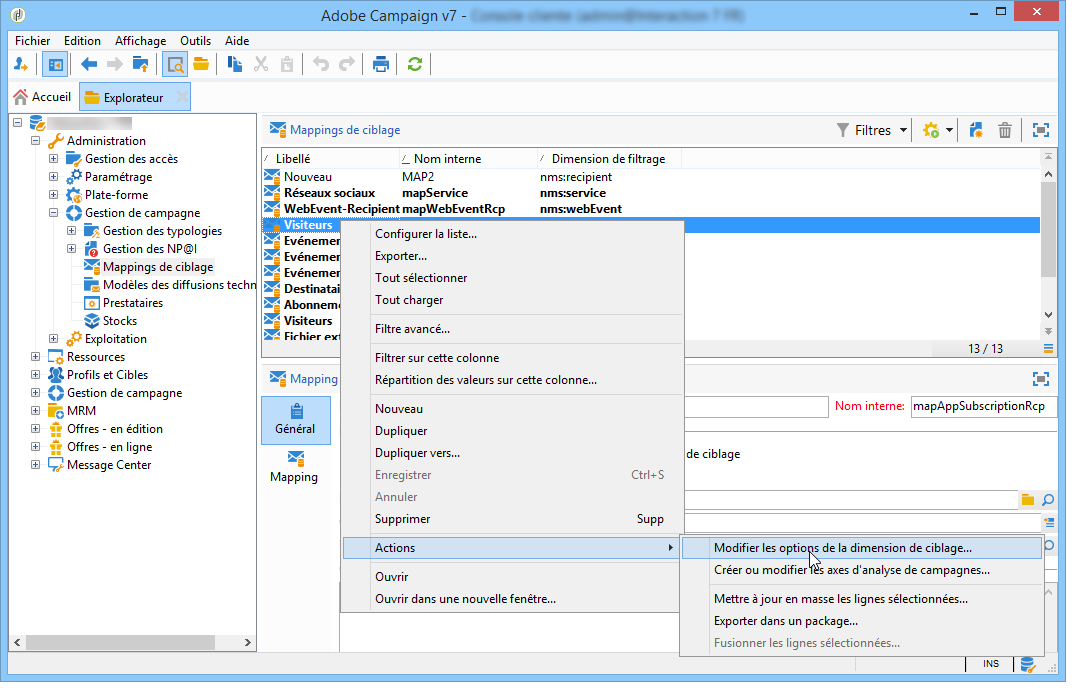Click the green refresh icon
Screen dimensions: 1081x699
click(x=414, y=65)
